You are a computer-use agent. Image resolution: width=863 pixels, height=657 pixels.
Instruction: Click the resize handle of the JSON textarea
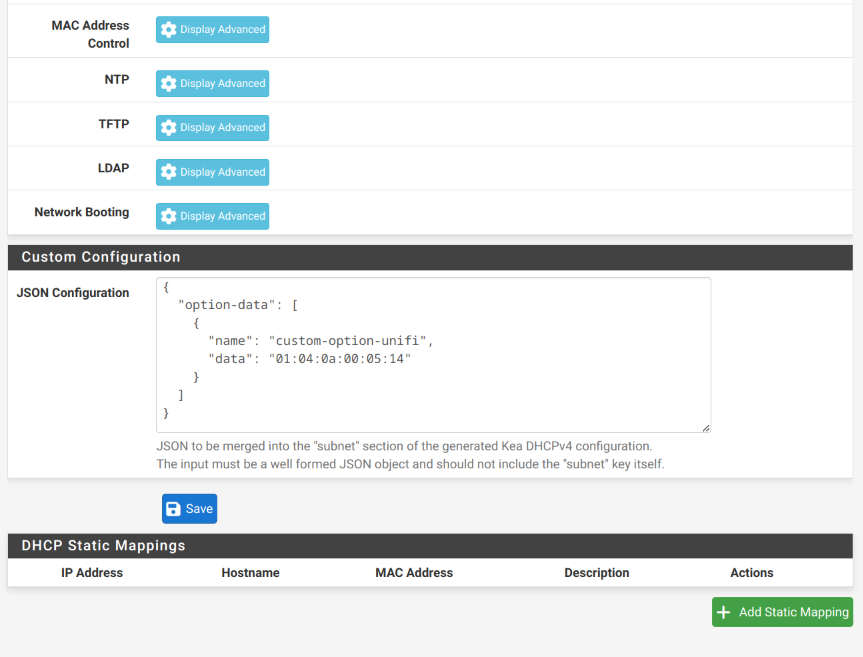point(706,428)
